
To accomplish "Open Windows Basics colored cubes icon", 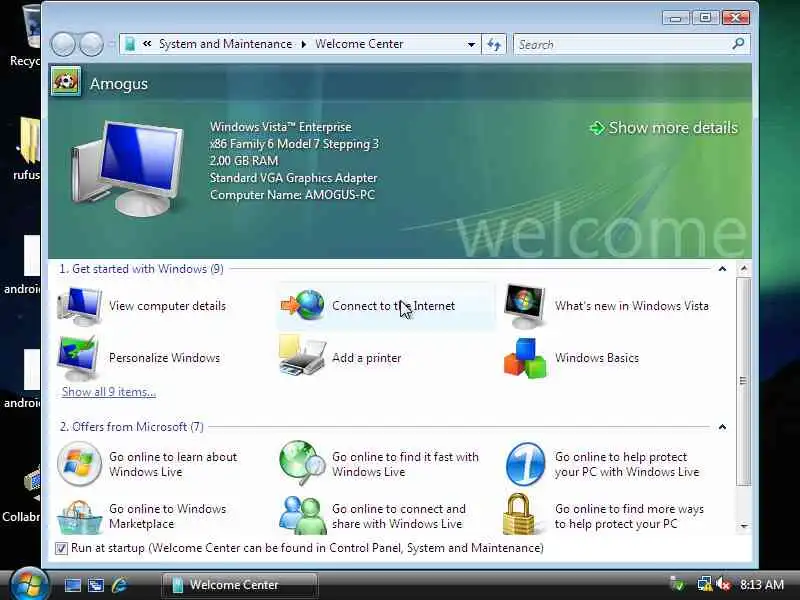I will click(525, 358).
